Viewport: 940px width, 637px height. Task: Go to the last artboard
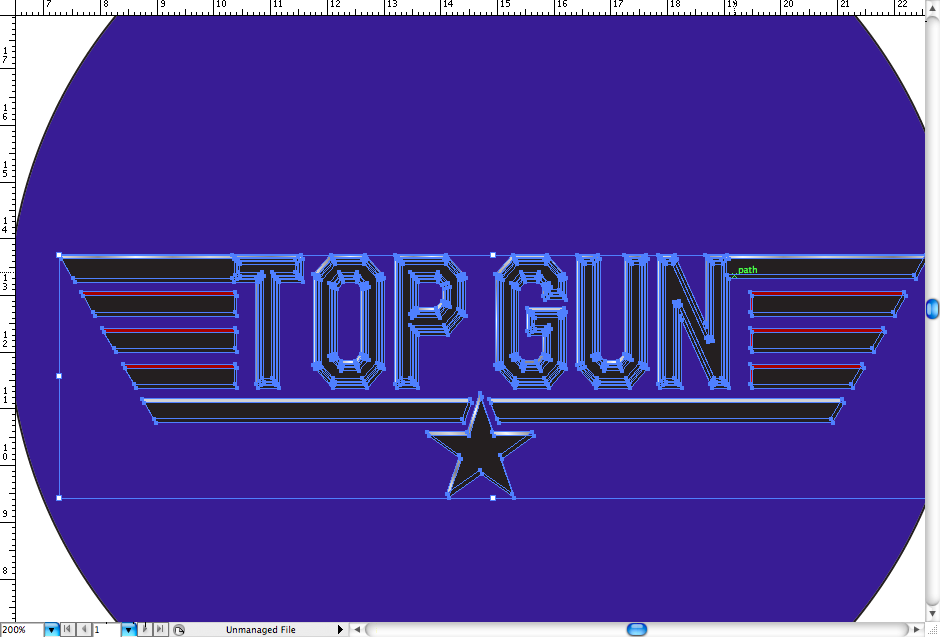(x=161, y=630)
